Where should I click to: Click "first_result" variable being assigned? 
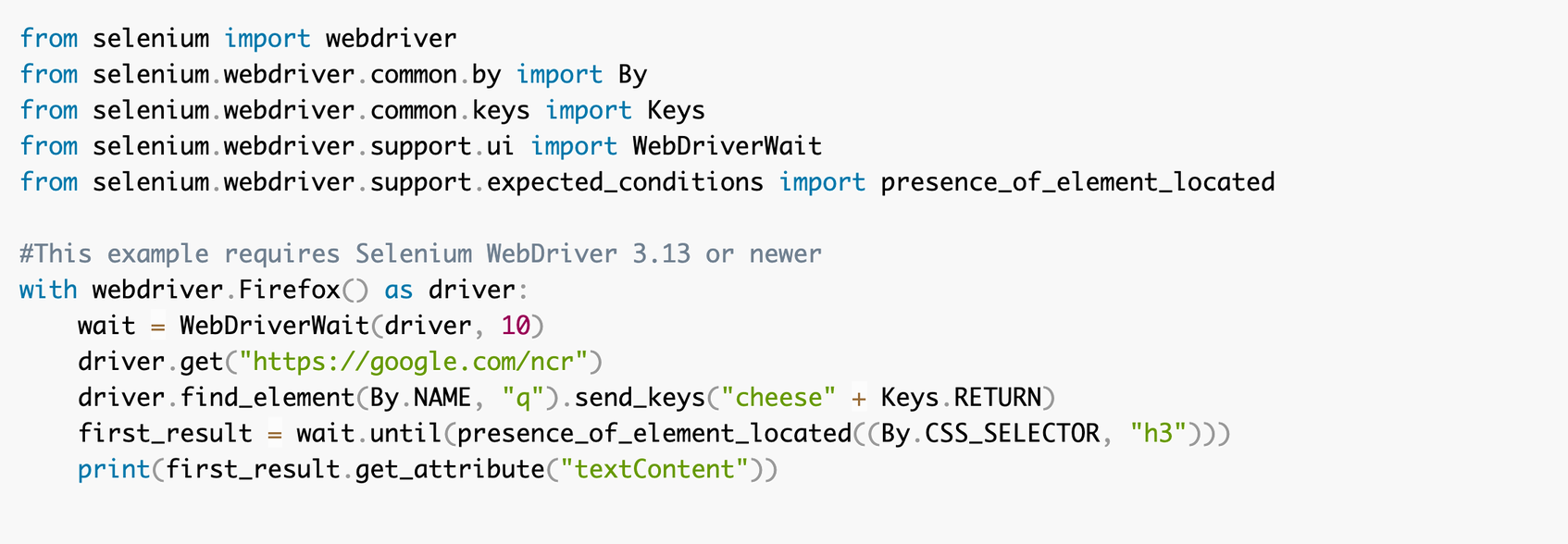click(x=165, y=434)
